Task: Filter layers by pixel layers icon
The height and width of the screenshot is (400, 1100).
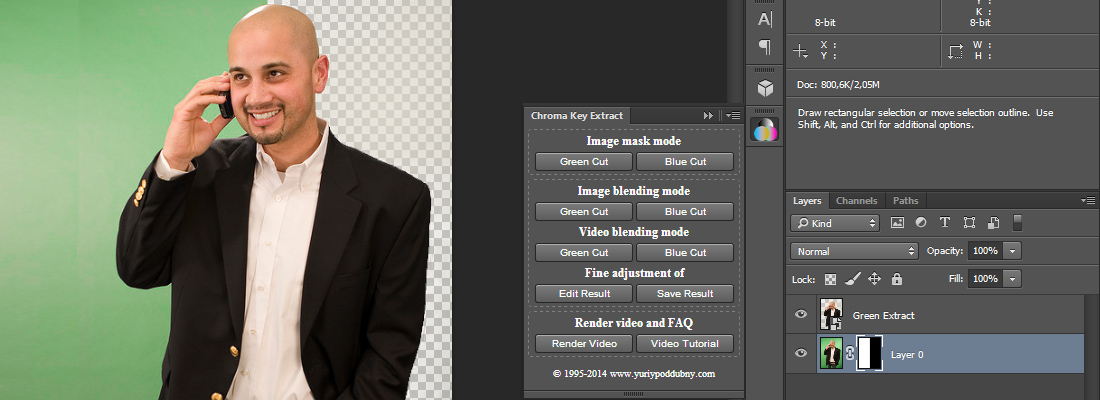Action: tap(897, 222)
